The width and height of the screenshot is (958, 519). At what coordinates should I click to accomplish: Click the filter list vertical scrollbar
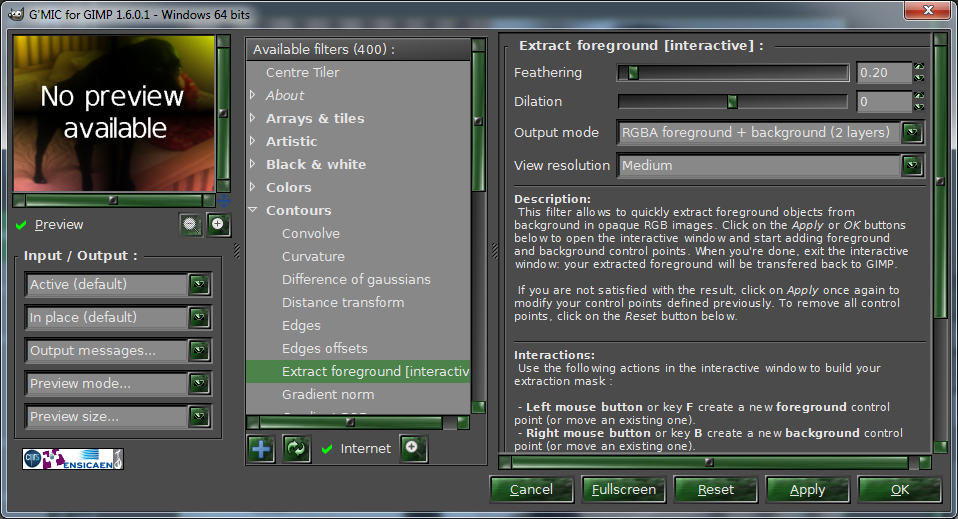478,225
